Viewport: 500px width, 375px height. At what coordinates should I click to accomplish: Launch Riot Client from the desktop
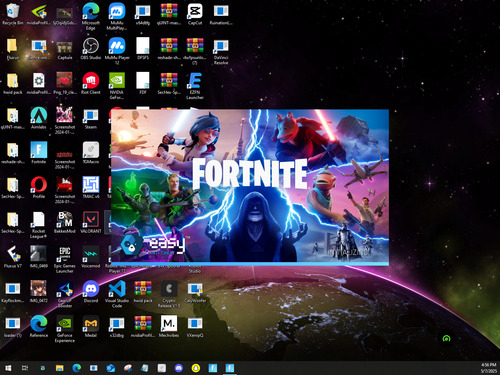tap(91, 83)
